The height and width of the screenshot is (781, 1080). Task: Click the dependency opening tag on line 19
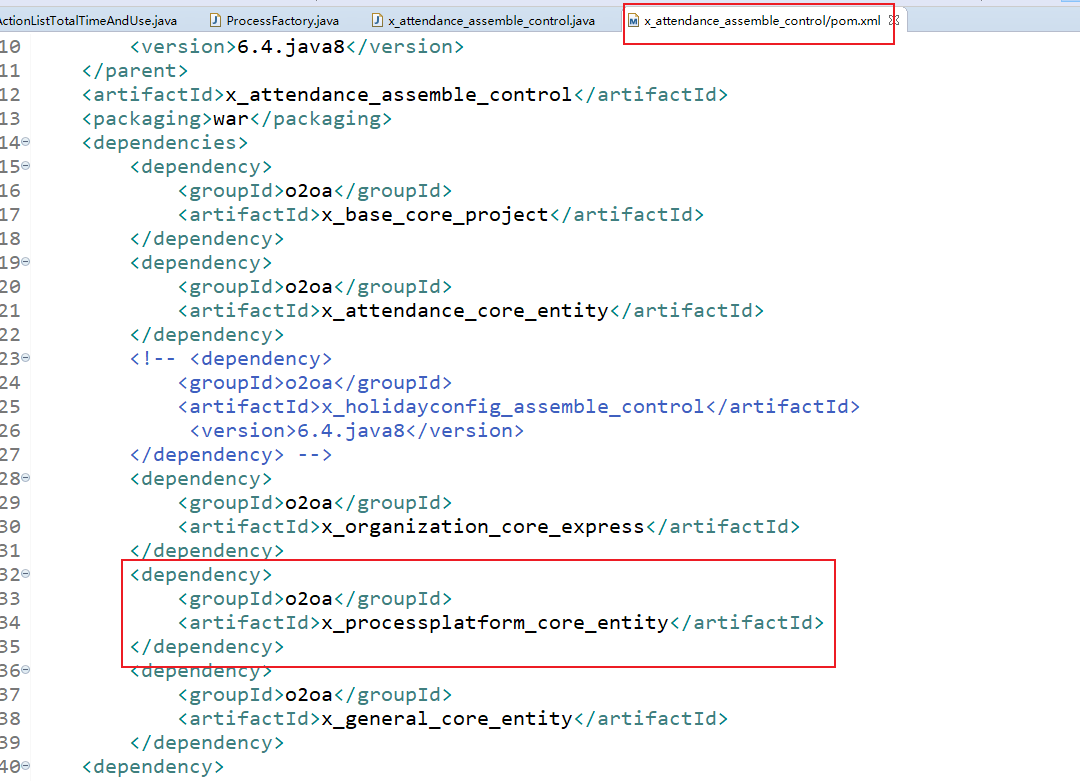click(201, 263)
